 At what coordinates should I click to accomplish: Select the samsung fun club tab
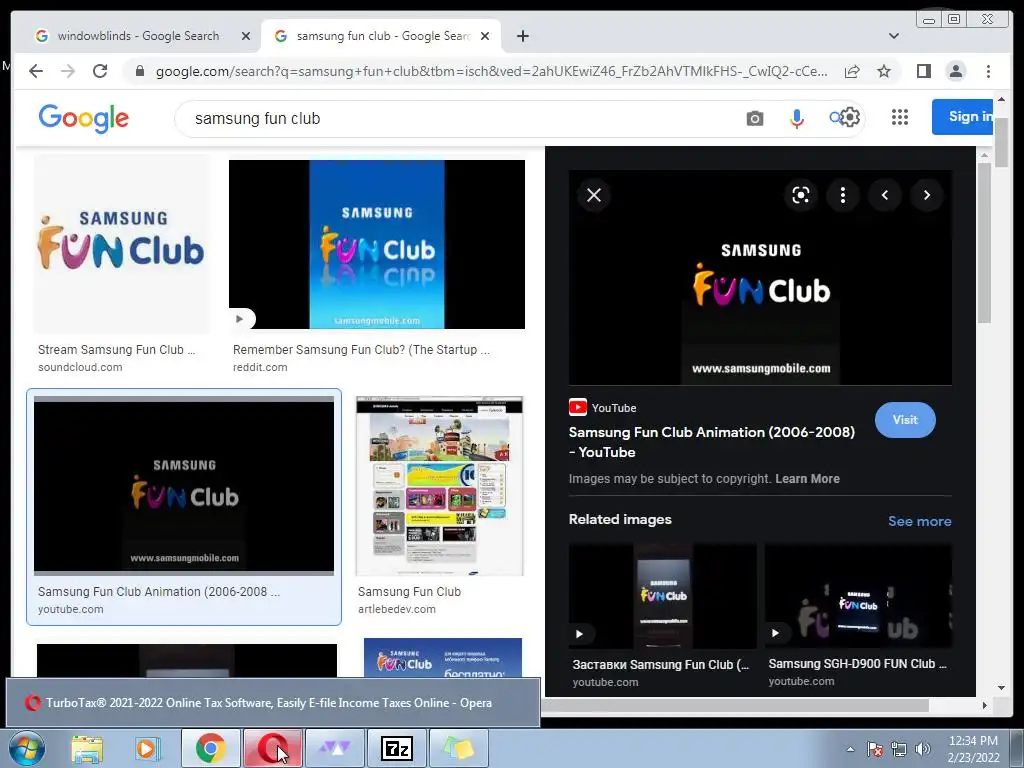pyautogui.click(x=381, y=36)
